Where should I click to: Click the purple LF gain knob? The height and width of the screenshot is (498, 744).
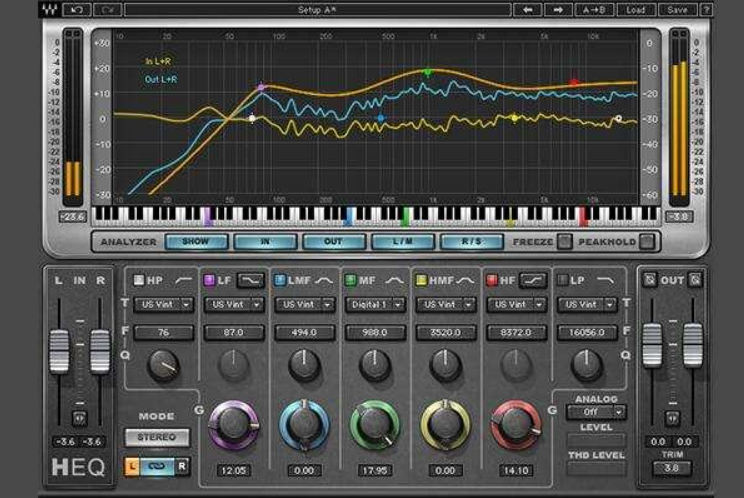pos(233,424)
